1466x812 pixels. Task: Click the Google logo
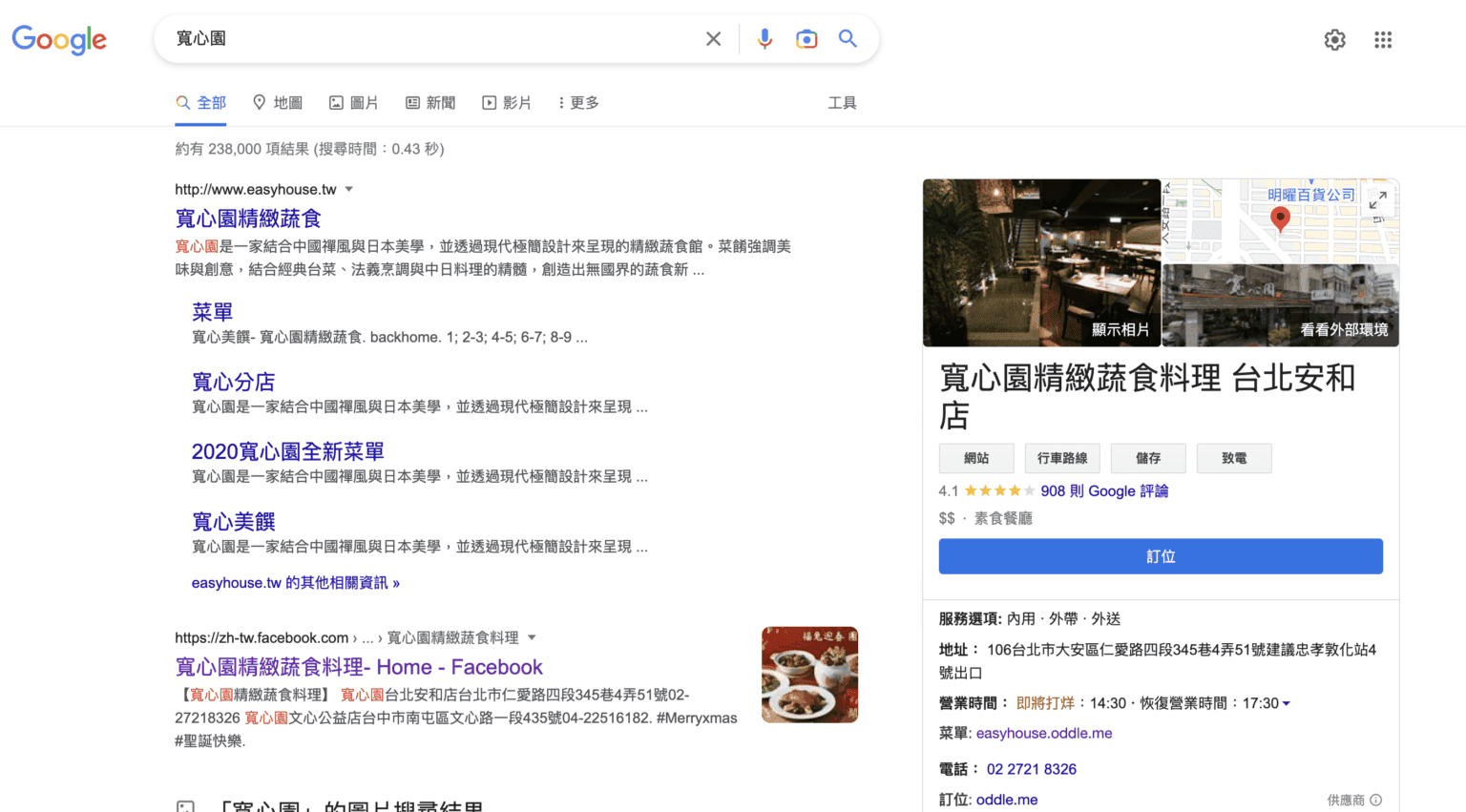[x=59, y=40]
